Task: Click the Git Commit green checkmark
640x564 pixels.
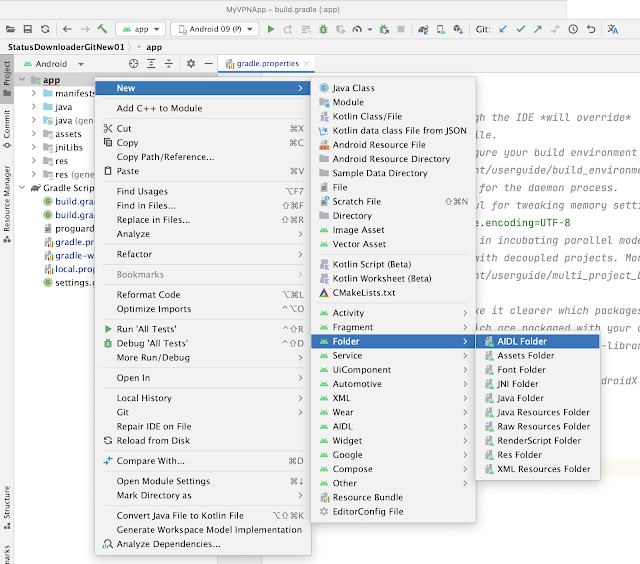Action: (520, 29)
